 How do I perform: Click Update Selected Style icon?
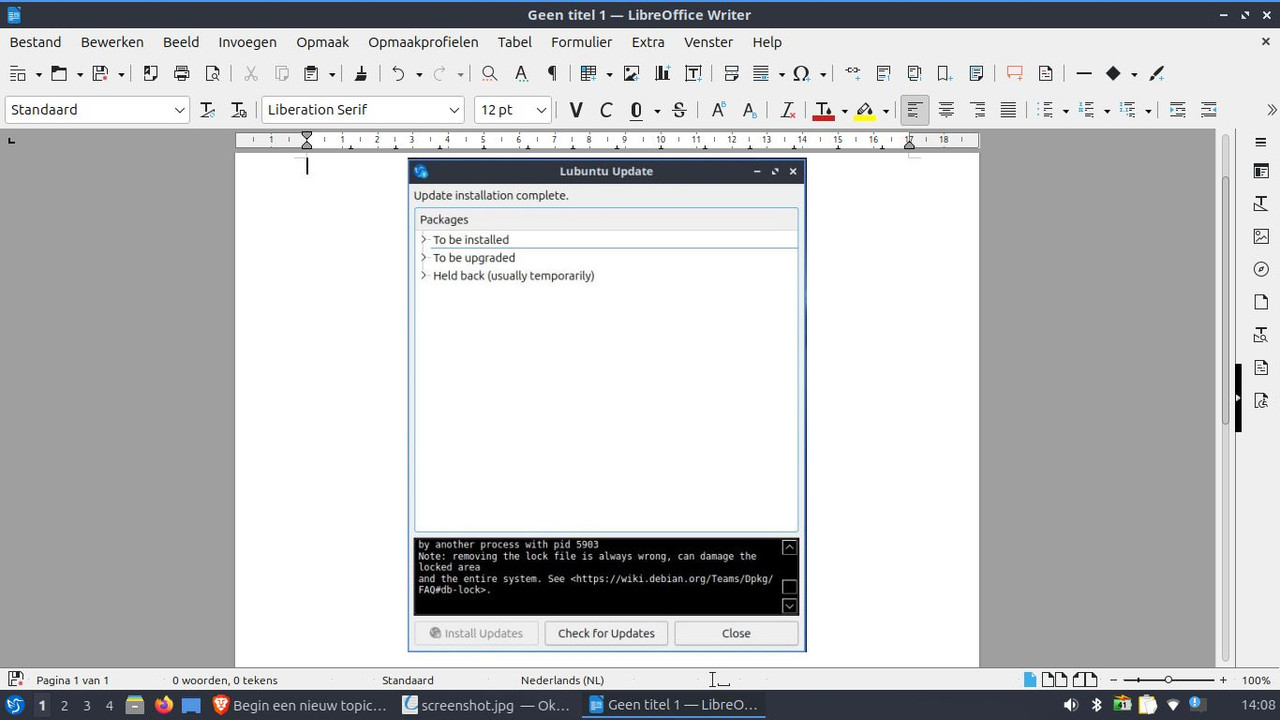(207, 110)
